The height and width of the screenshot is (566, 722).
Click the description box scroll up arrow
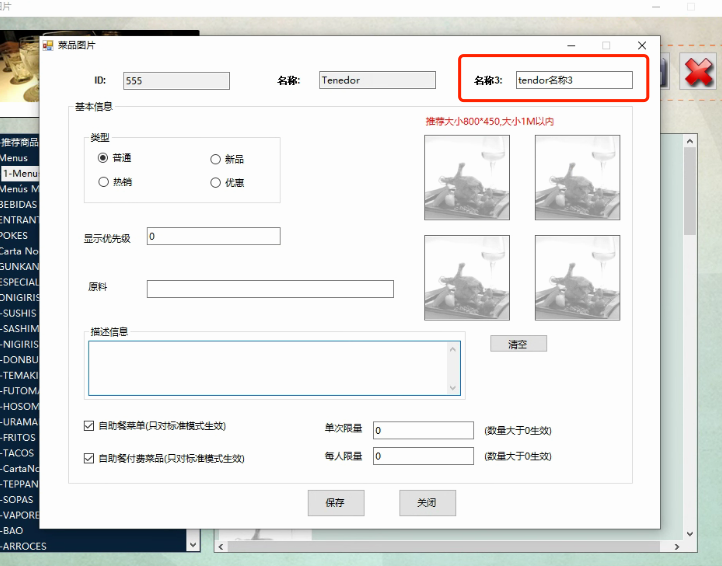click(x=453, y=350)
